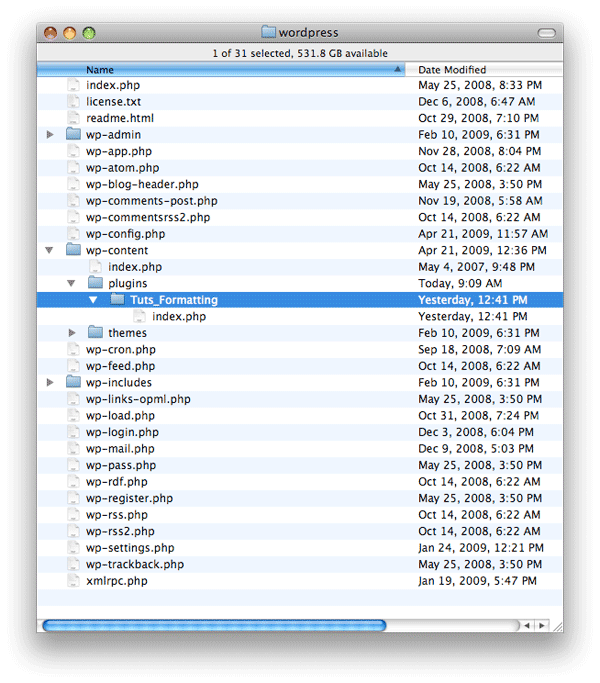Click the wp-pass.php file icon
The width and height of the screenshot is (600, 683).
click(74, 466)
